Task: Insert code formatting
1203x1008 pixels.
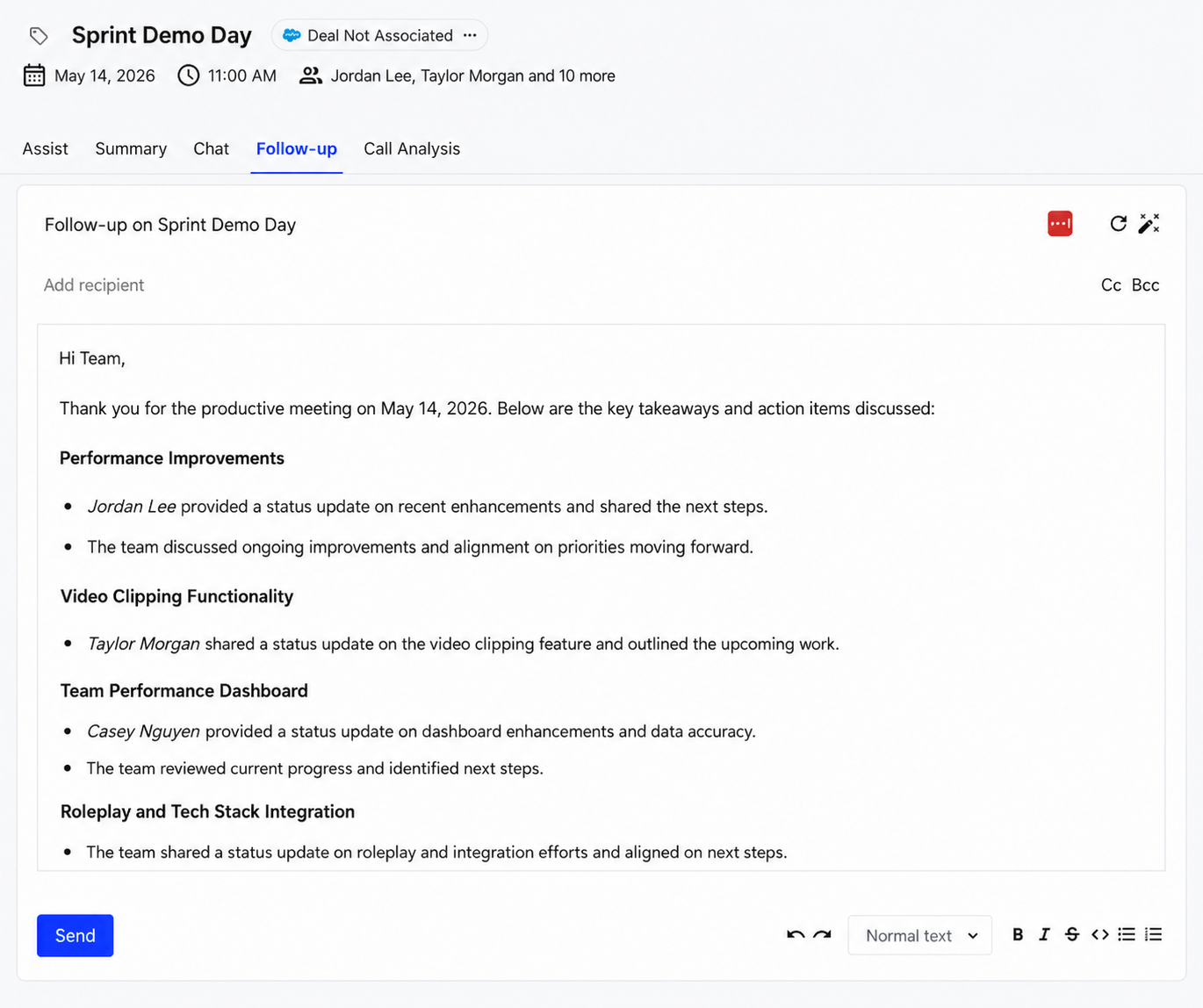Action: 1099,934
